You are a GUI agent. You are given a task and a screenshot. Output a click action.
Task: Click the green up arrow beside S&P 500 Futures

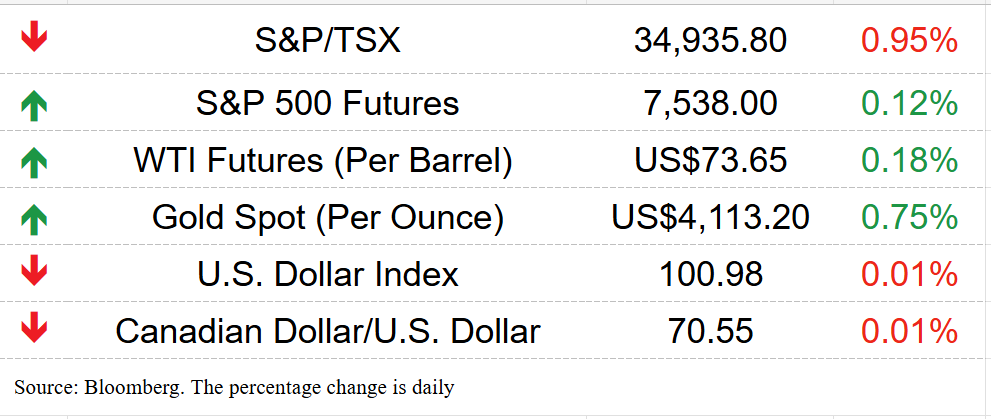point(34,106)
